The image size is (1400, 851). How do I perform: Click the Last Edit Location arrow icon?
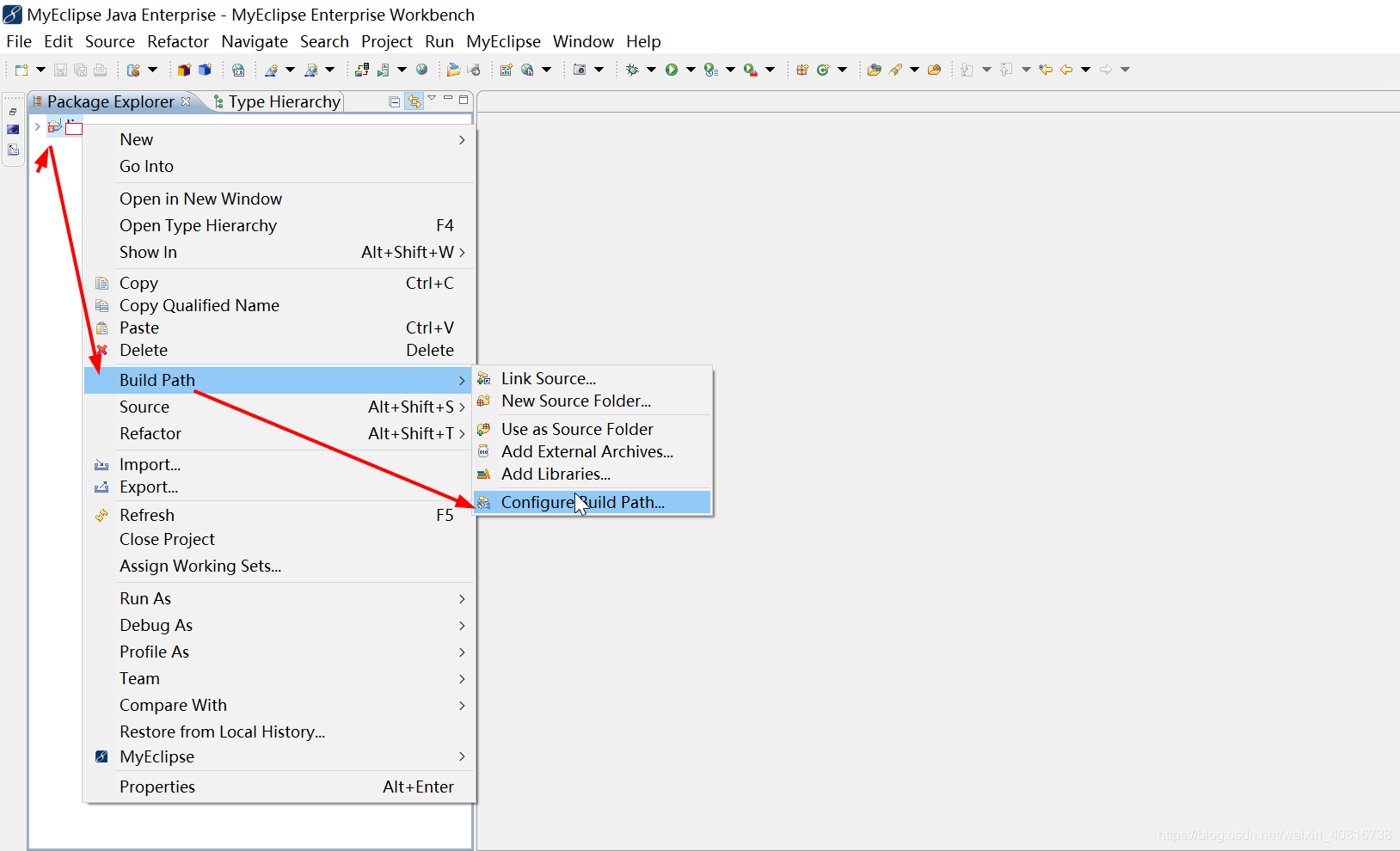pos(1045,70)
